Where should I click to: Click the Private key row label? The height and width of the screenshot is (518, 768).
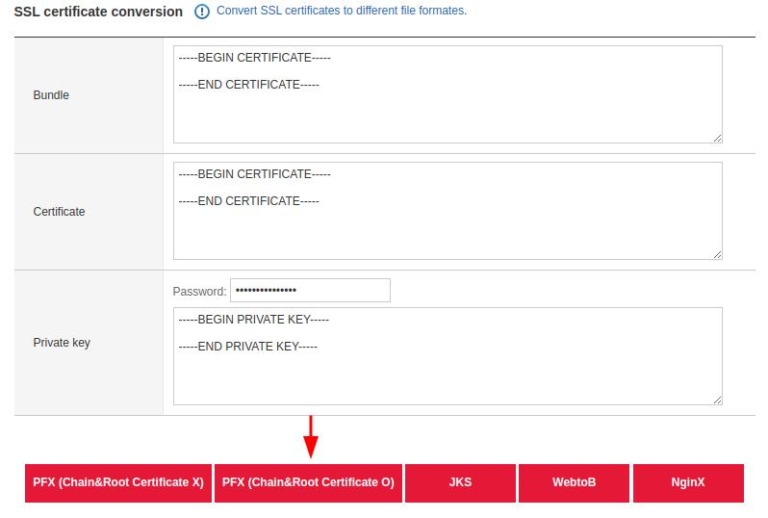[x=61, y=343]
